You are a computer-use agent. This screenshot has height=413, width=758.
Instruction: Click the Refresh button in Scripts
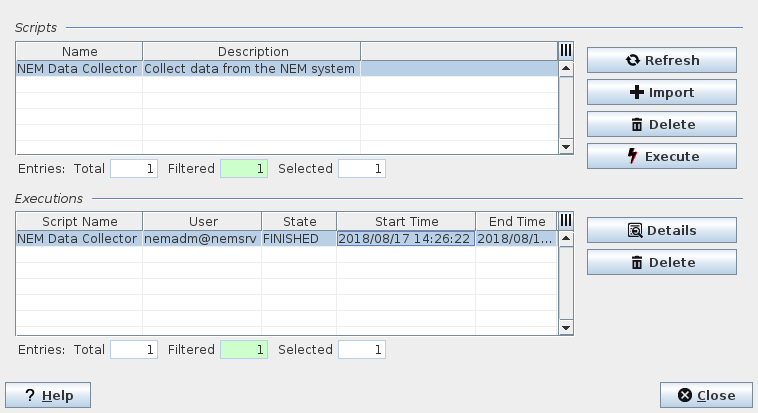661,60
